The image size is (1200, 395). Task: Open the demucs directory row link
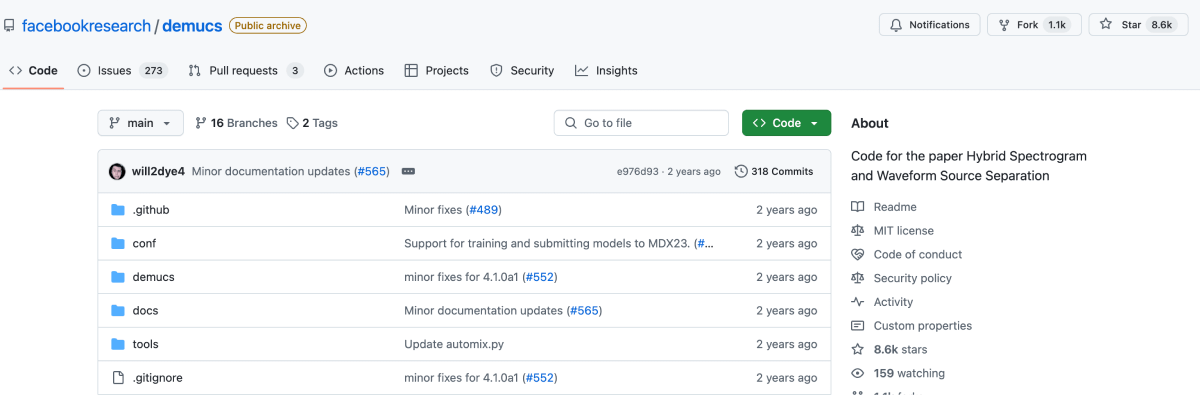[153, 277]
